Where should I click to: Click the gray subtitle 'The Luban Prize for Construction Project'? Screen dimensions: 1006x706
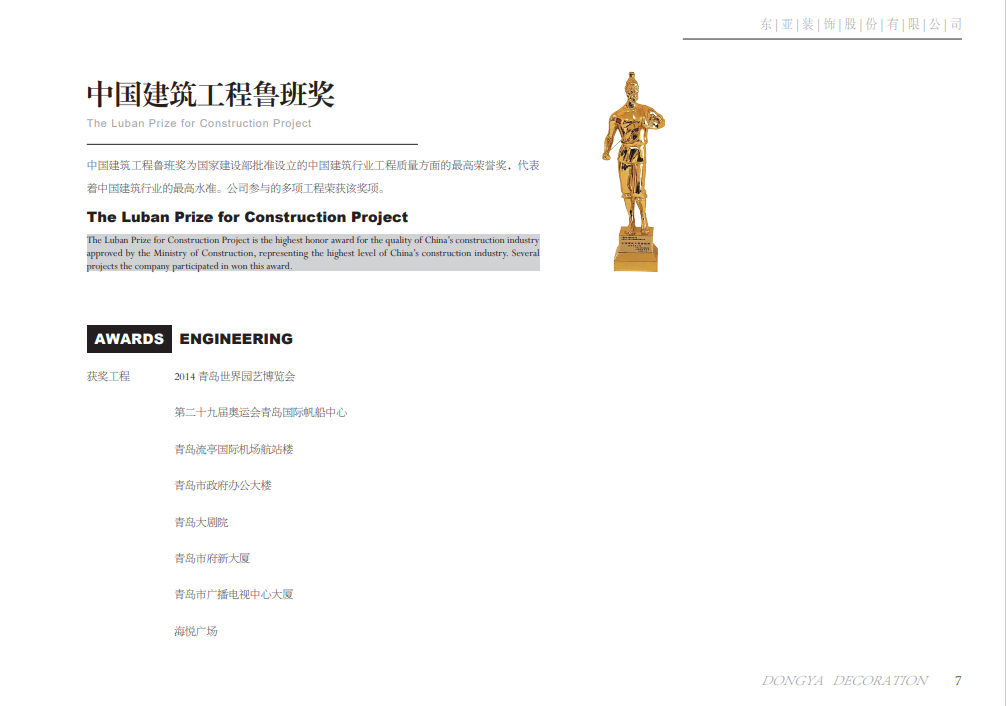199,123
